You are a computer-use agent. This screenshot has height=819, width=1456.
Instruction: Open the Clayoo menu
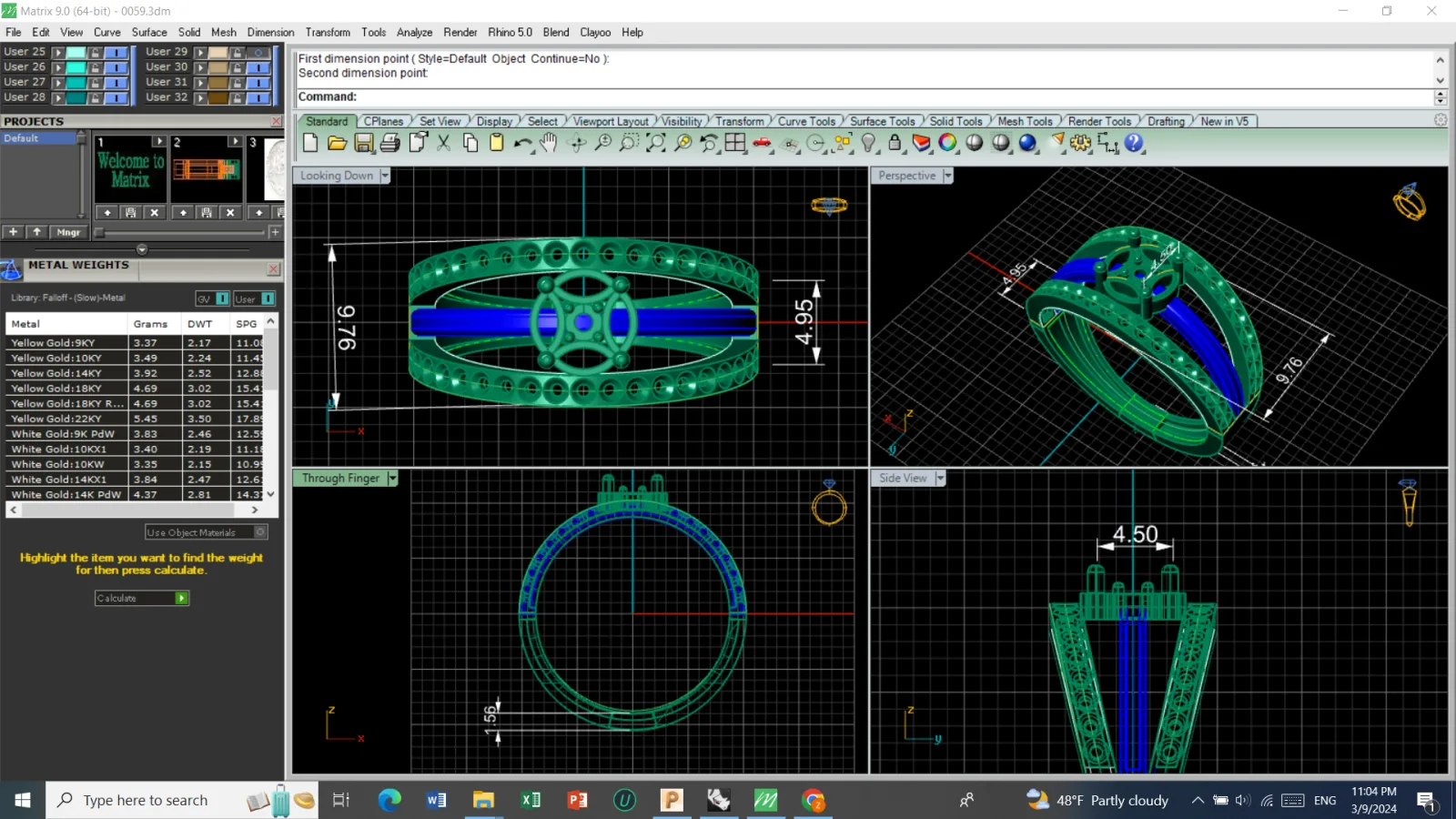pos(595,32)
